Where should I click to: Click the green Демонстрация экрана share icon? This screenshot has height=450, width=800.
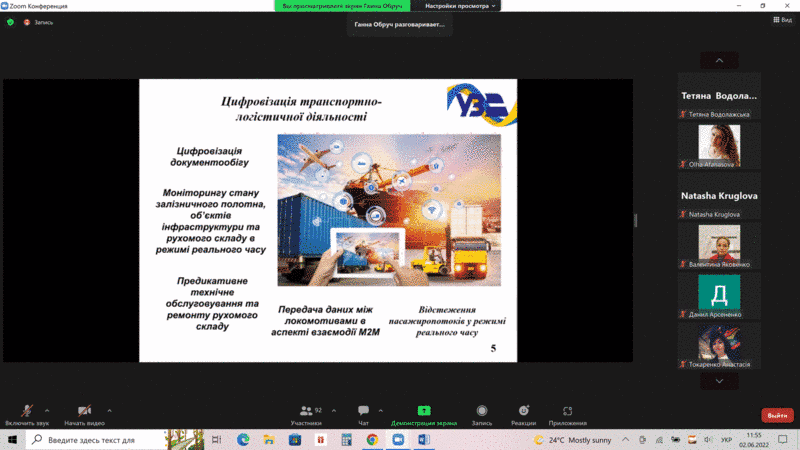(424, 411)
